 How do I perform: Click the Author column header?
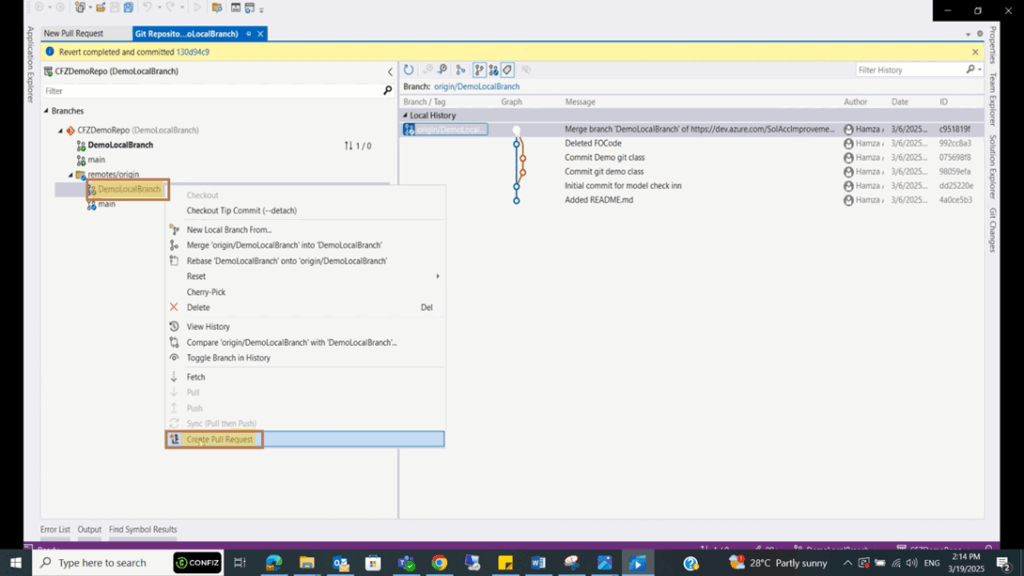[x=855, y=102]
